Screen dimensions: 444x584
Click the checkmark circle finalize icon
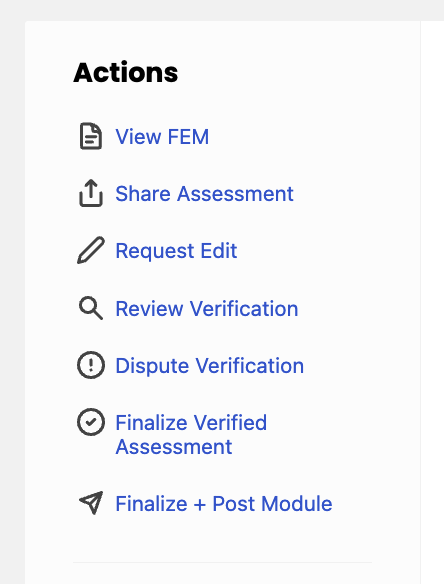pos(91,422)
